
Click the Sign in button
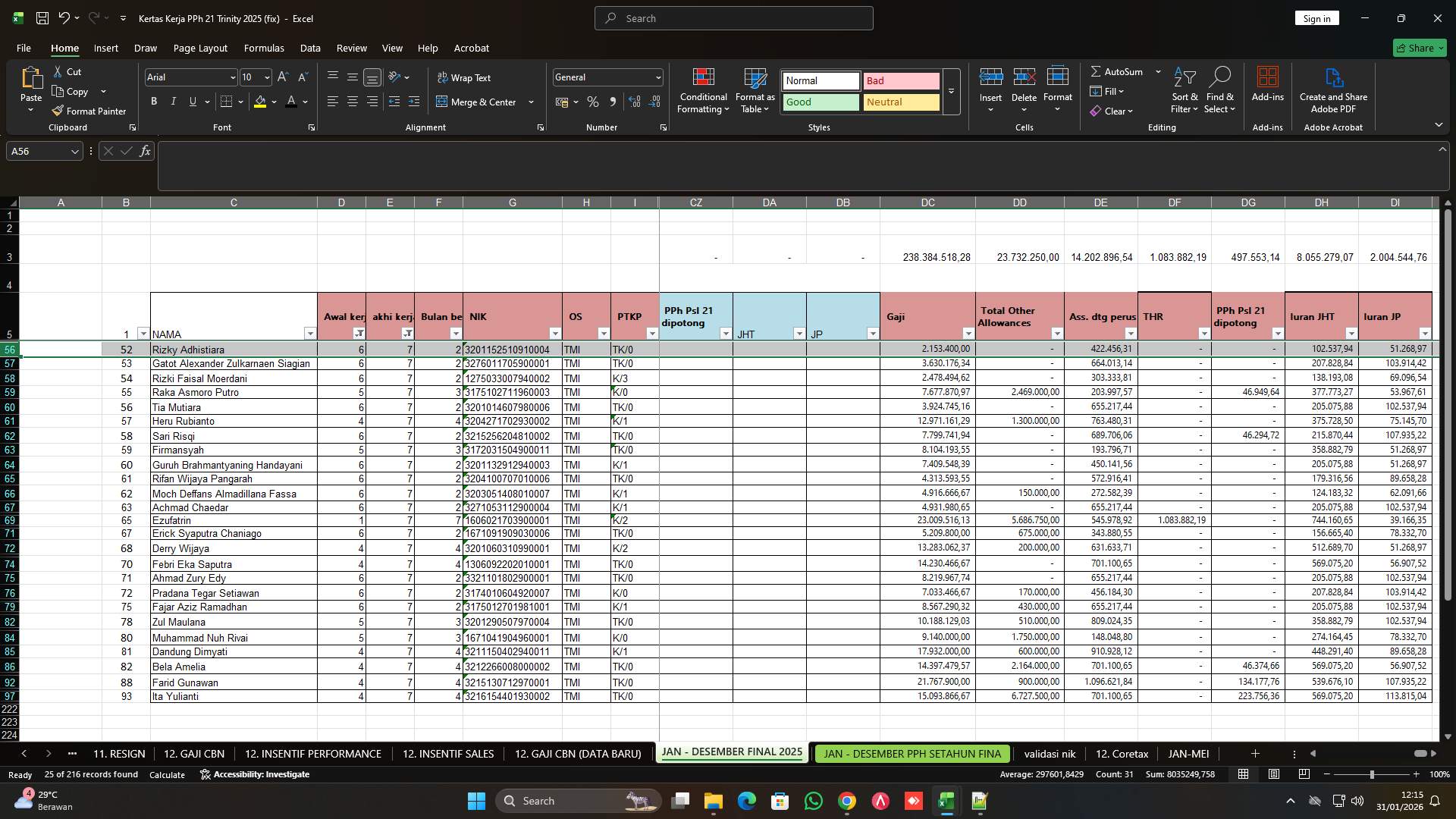[1316, 17]
